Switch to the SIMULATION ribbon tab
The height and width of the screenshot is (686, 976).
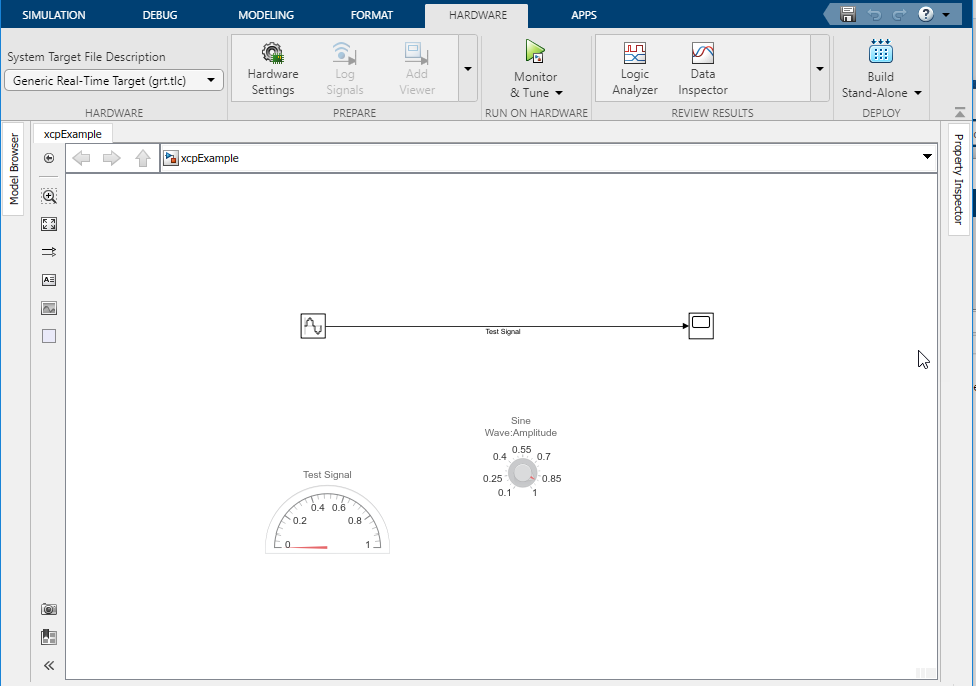tap(54, 14)
